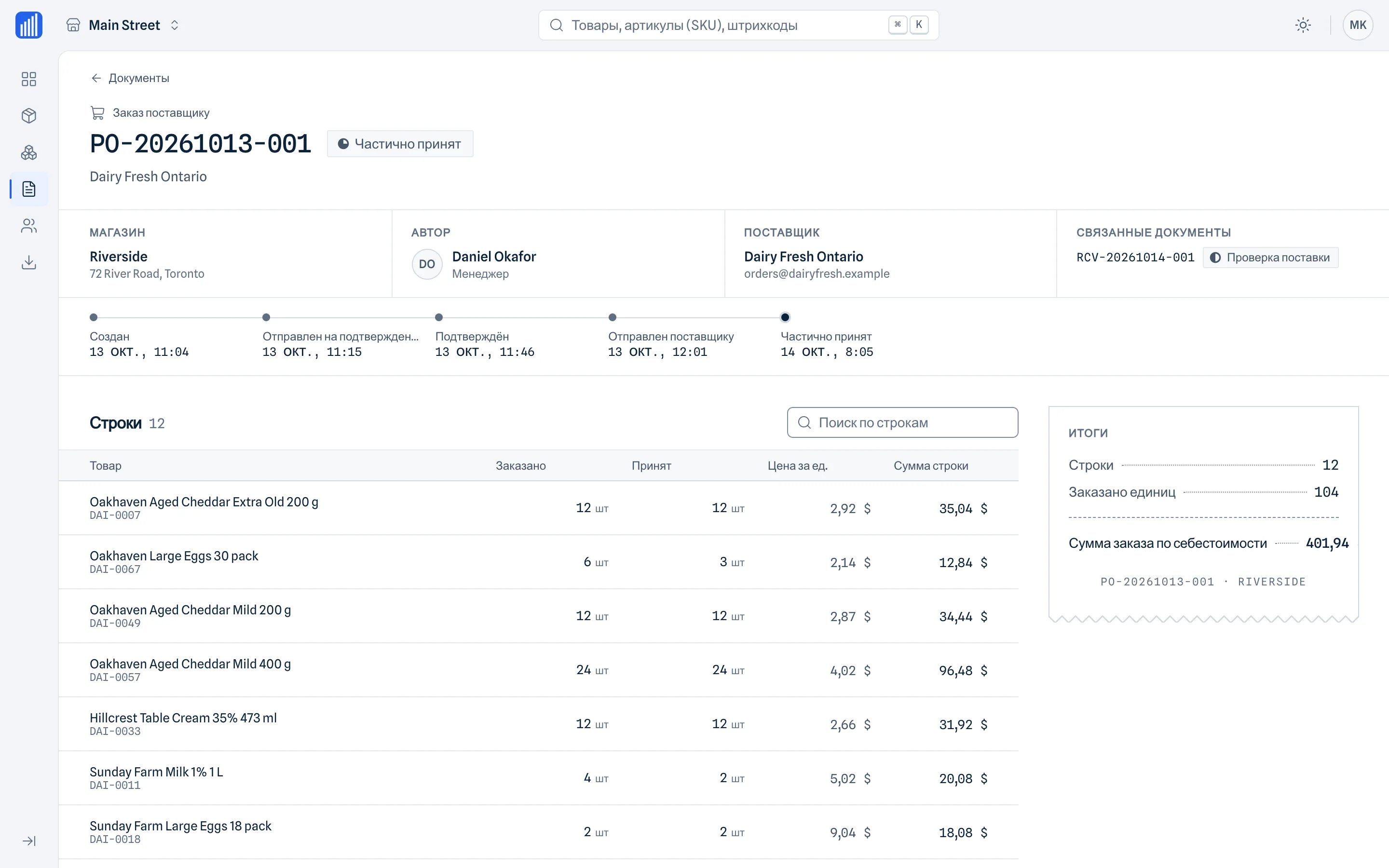Click the Принят column header
The width and height of the screenshot is (1389, 868).
(652, 465)
